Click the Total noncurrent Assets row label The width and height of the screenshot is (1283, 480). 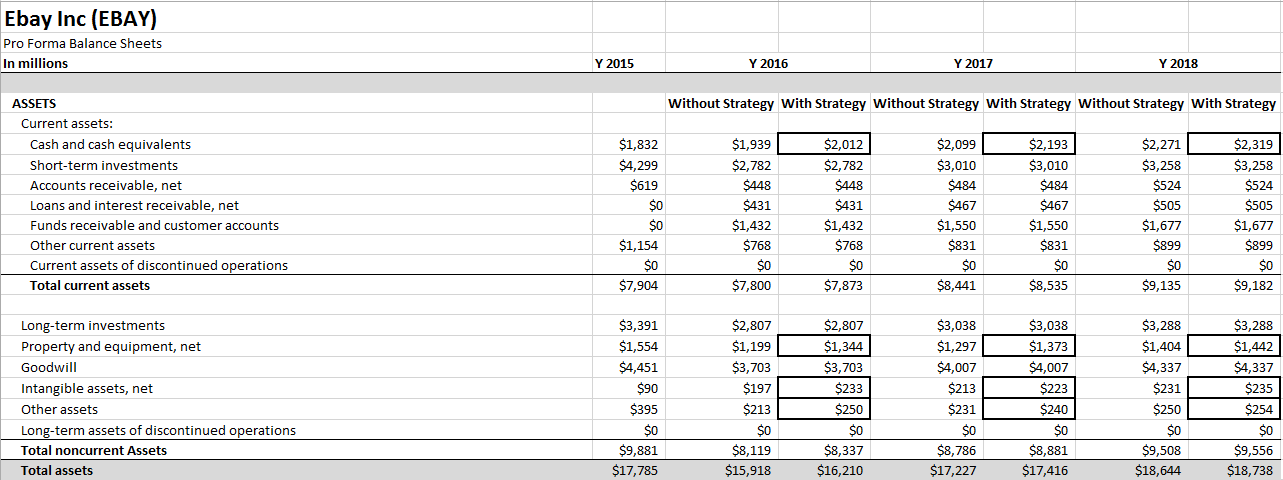94,450
